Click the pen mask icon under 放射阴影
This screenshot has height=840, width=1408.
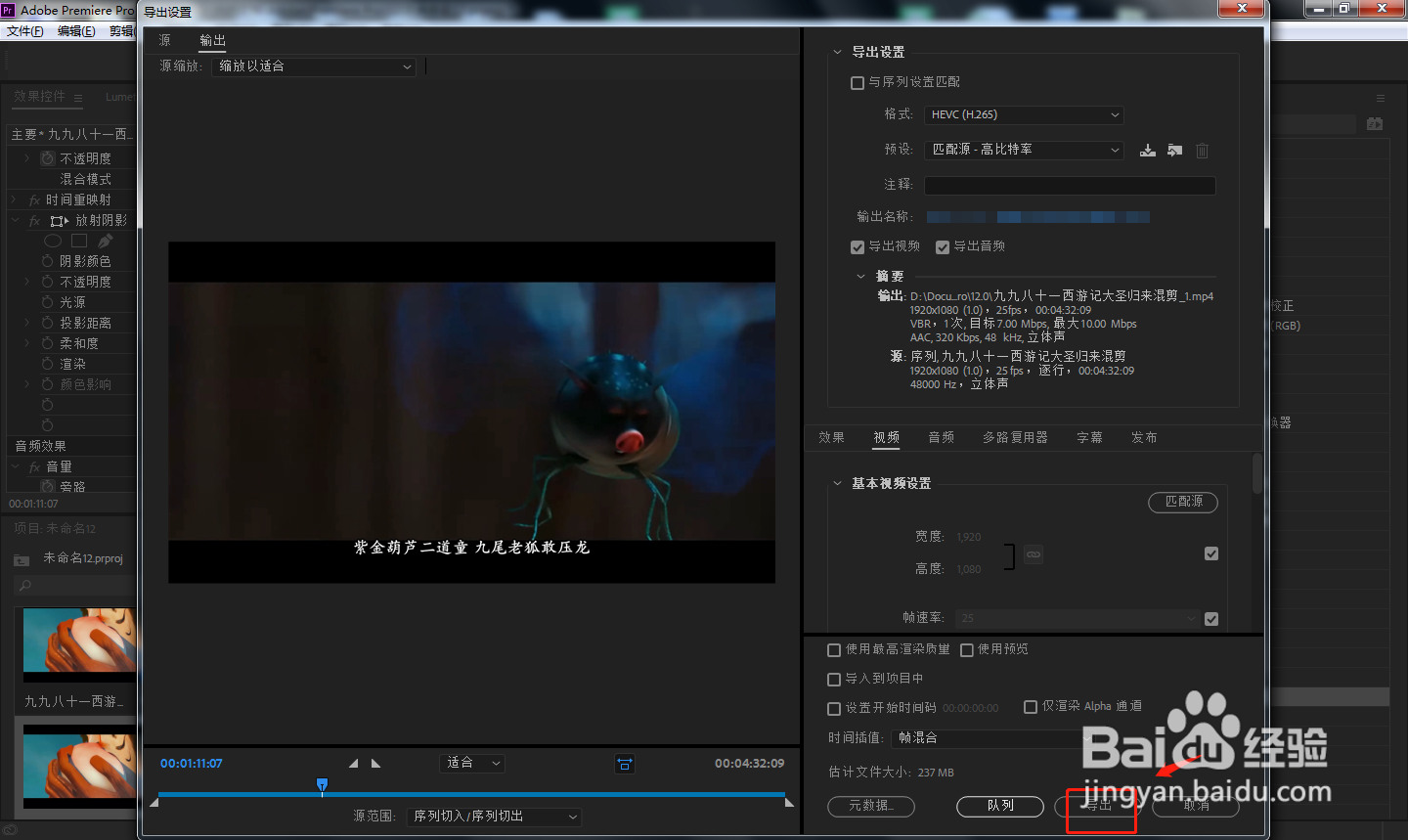105,241
